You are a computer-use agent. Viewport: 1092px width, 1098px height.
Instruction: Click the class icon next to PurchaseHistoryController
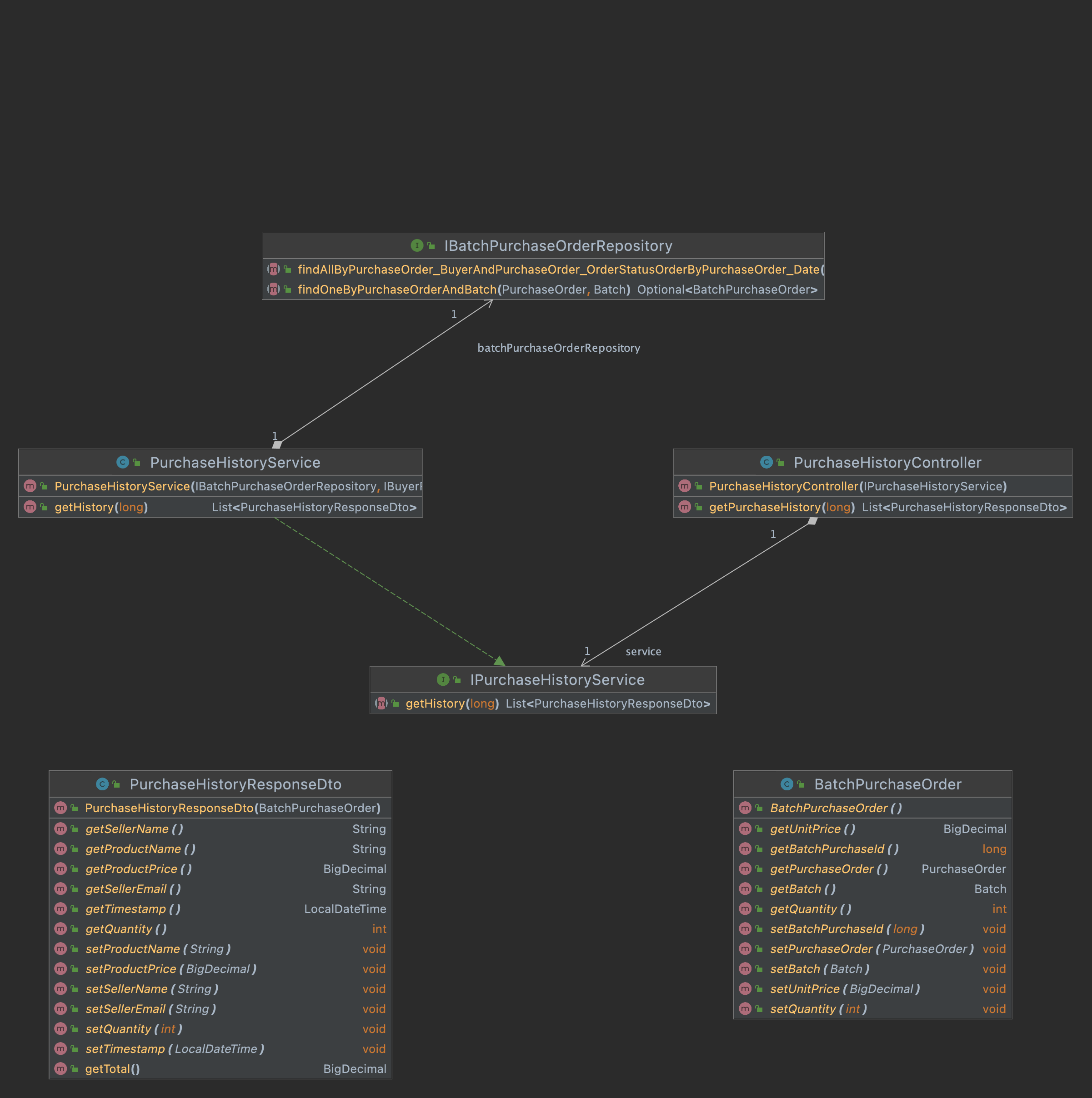766,462
